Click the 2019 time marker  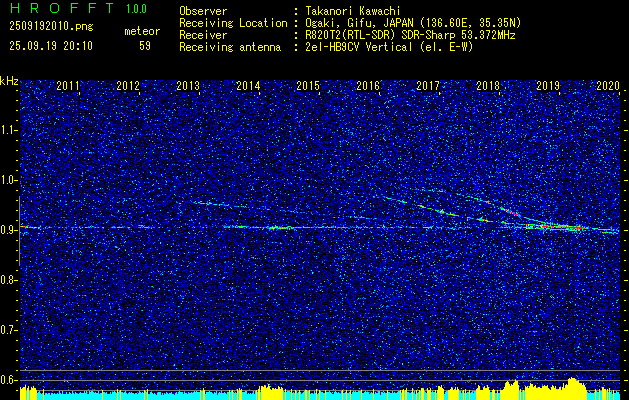coord(548,85)
